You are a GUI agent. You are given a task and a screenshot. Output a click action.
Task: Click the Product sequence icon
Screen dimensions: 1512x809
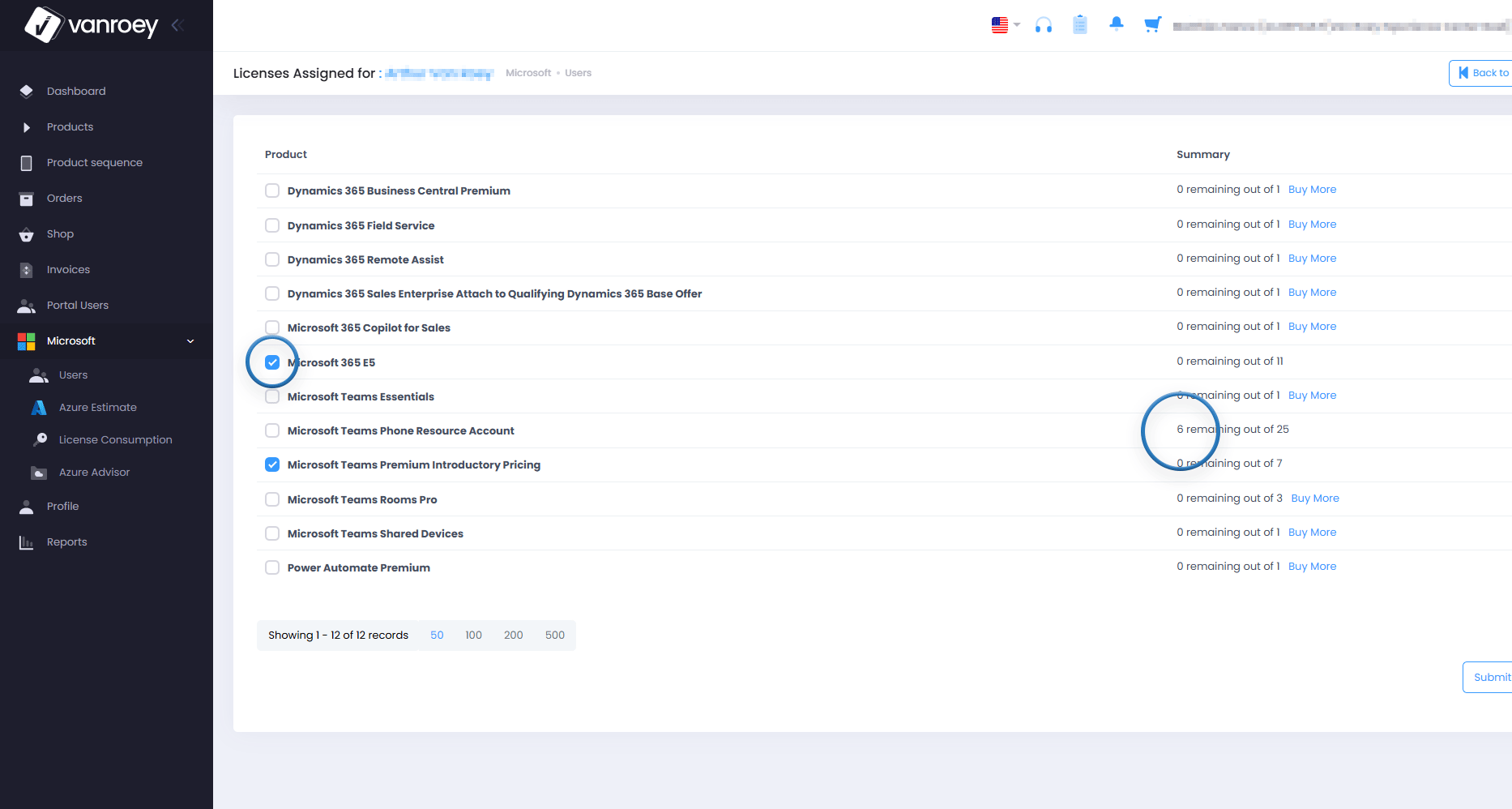point(26,163)
